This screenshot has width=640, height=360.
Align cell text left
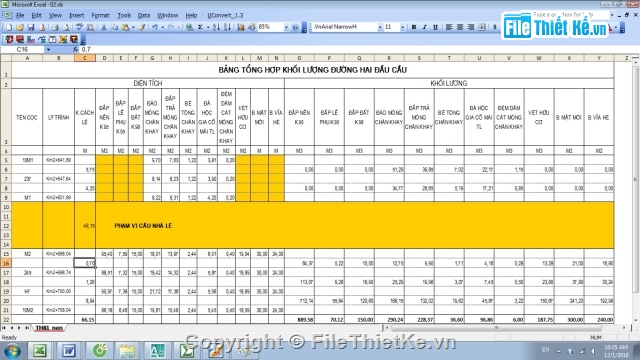(449, 27)
